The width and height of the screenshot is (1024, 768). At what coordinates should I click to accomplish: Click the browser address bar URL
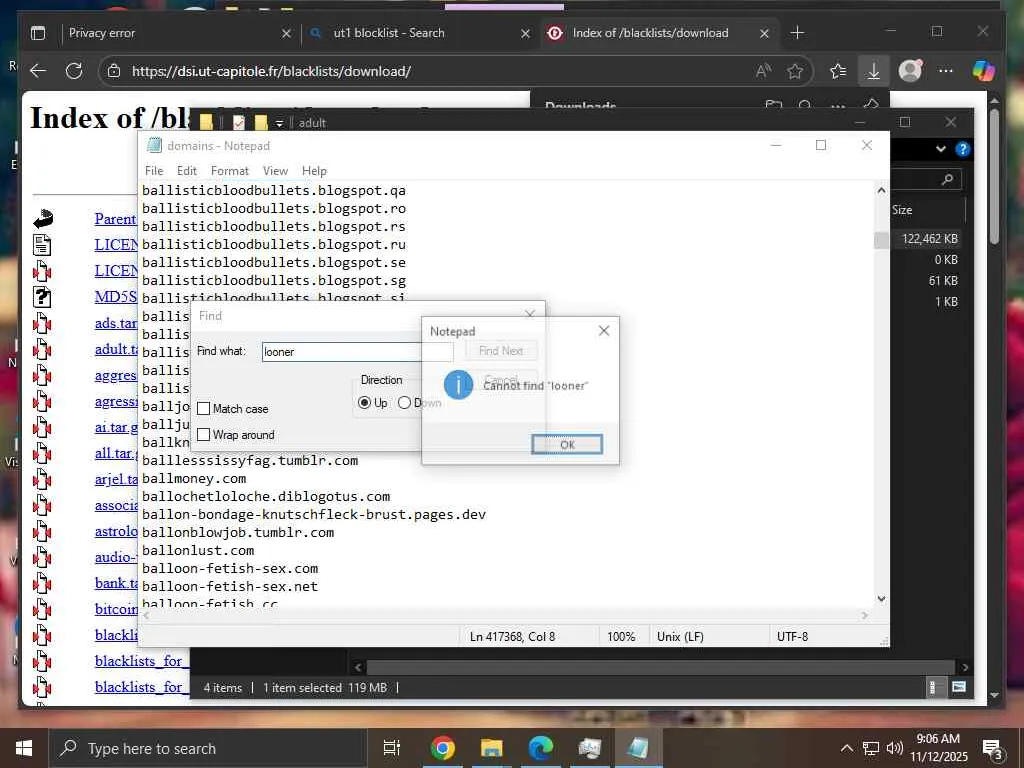(271, 71)
